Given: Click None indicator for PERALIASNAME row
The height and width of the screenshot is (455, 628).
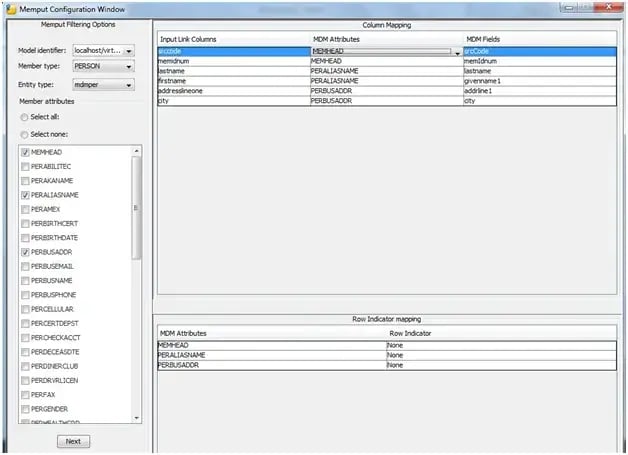Looking at the screenshot, I should click(x=501, y=355).
